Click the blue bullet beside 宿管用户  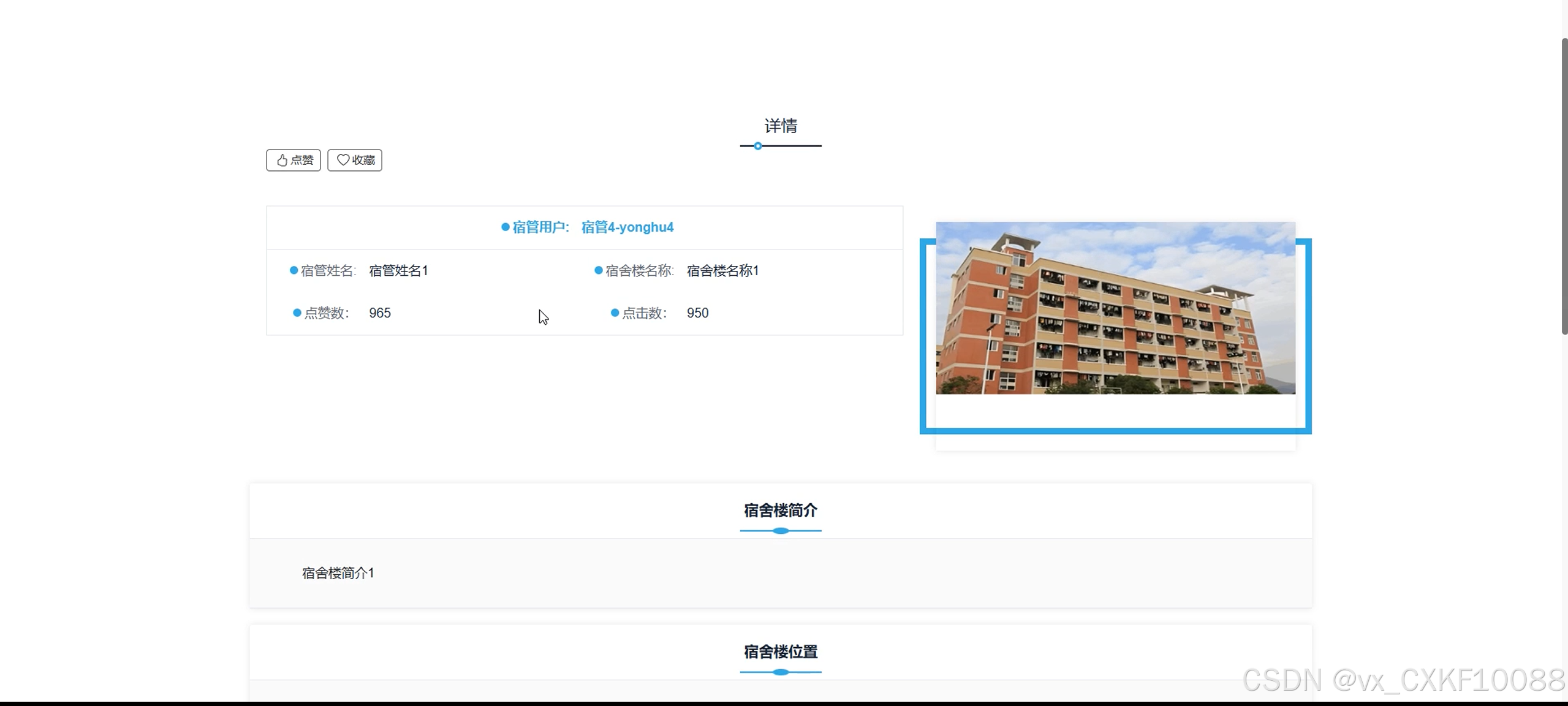pyautogui.click(x=506, y=227)
